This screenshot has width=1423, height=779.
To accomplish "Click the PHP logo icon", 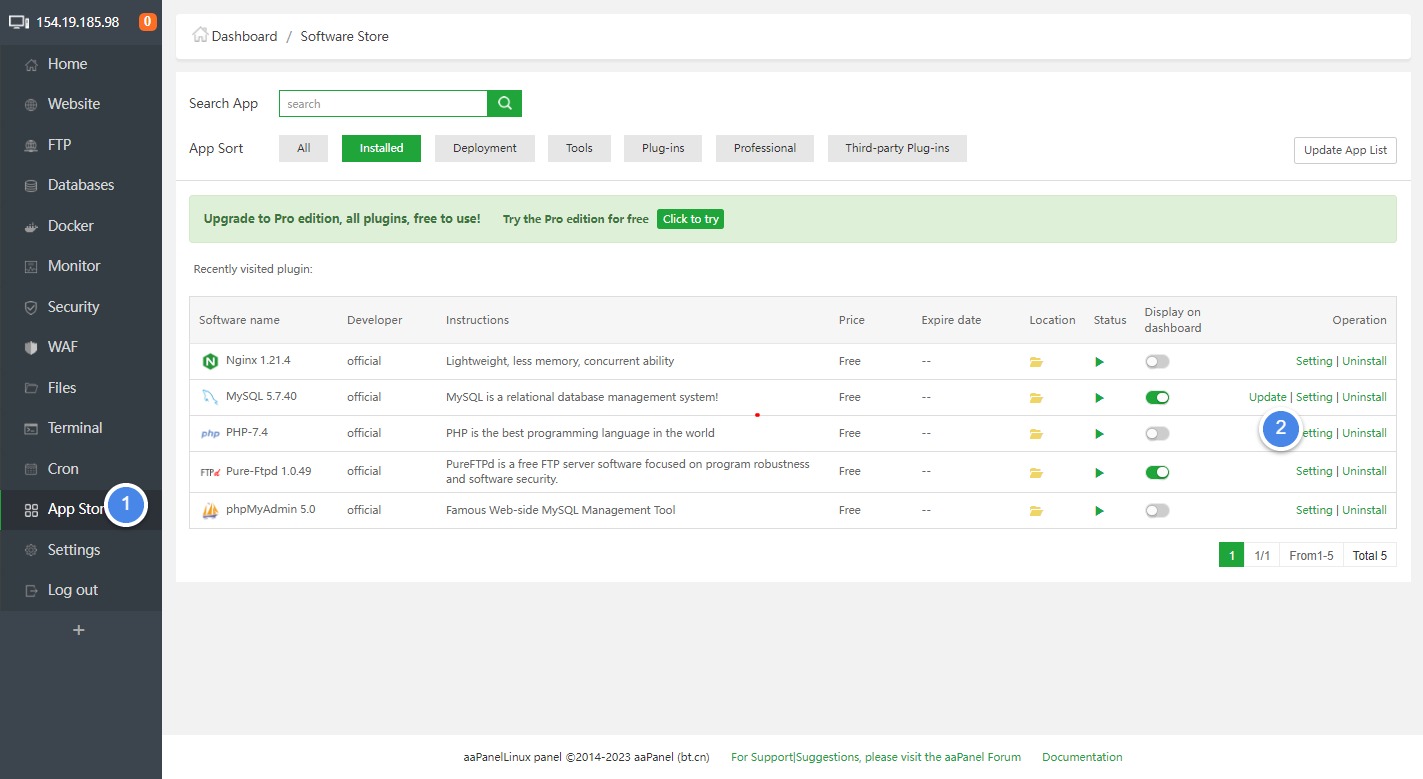I will tap(210, 434).
